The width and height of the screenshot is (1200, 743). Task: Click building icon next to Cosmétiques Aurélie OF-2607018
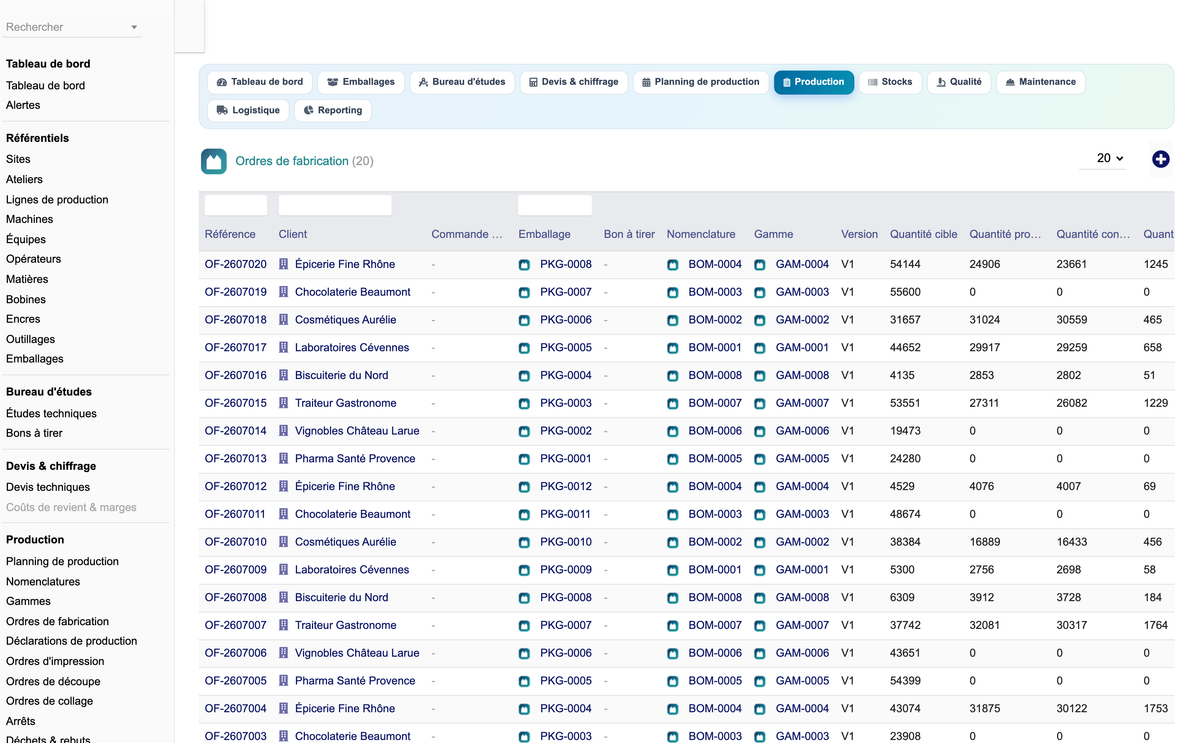tap(284, 320)
